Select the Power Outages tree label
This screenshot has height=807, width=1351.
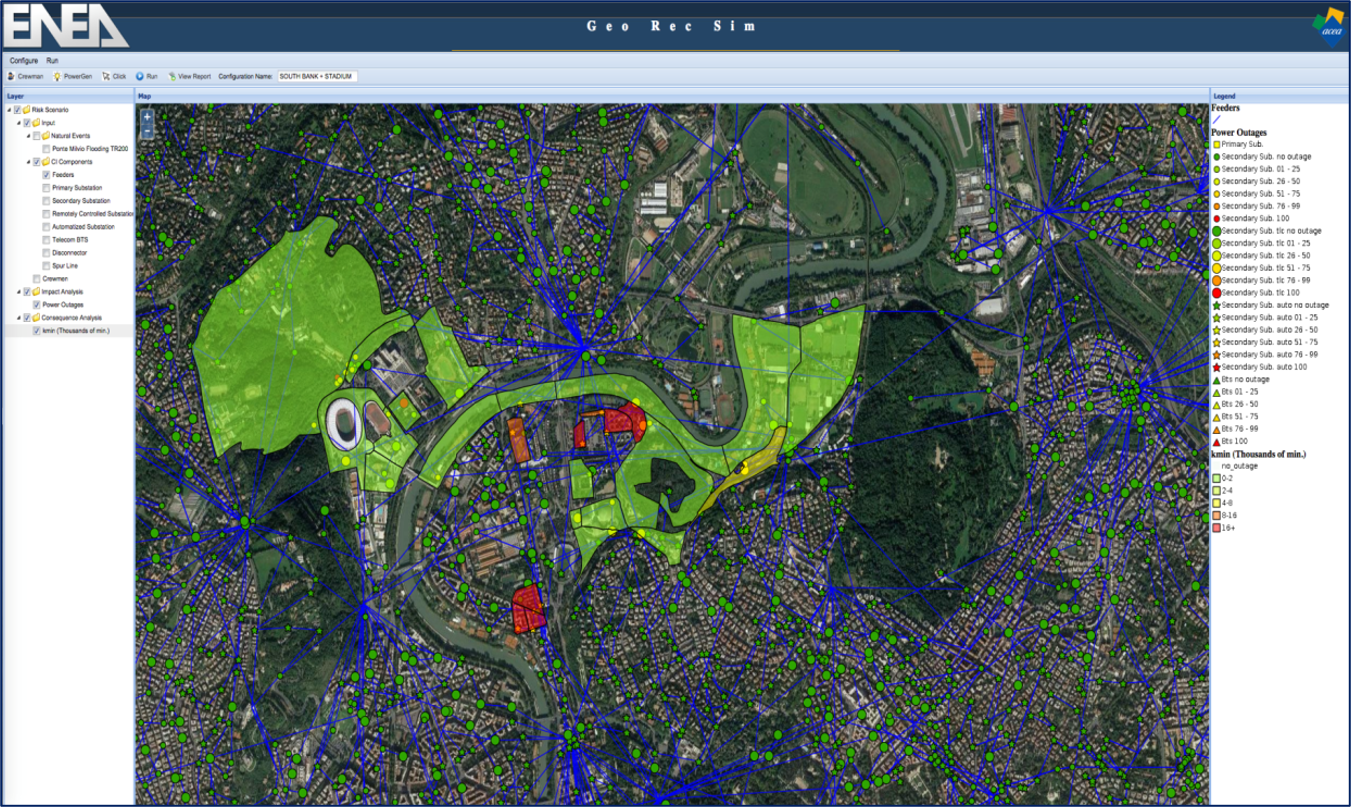point(63,305)
